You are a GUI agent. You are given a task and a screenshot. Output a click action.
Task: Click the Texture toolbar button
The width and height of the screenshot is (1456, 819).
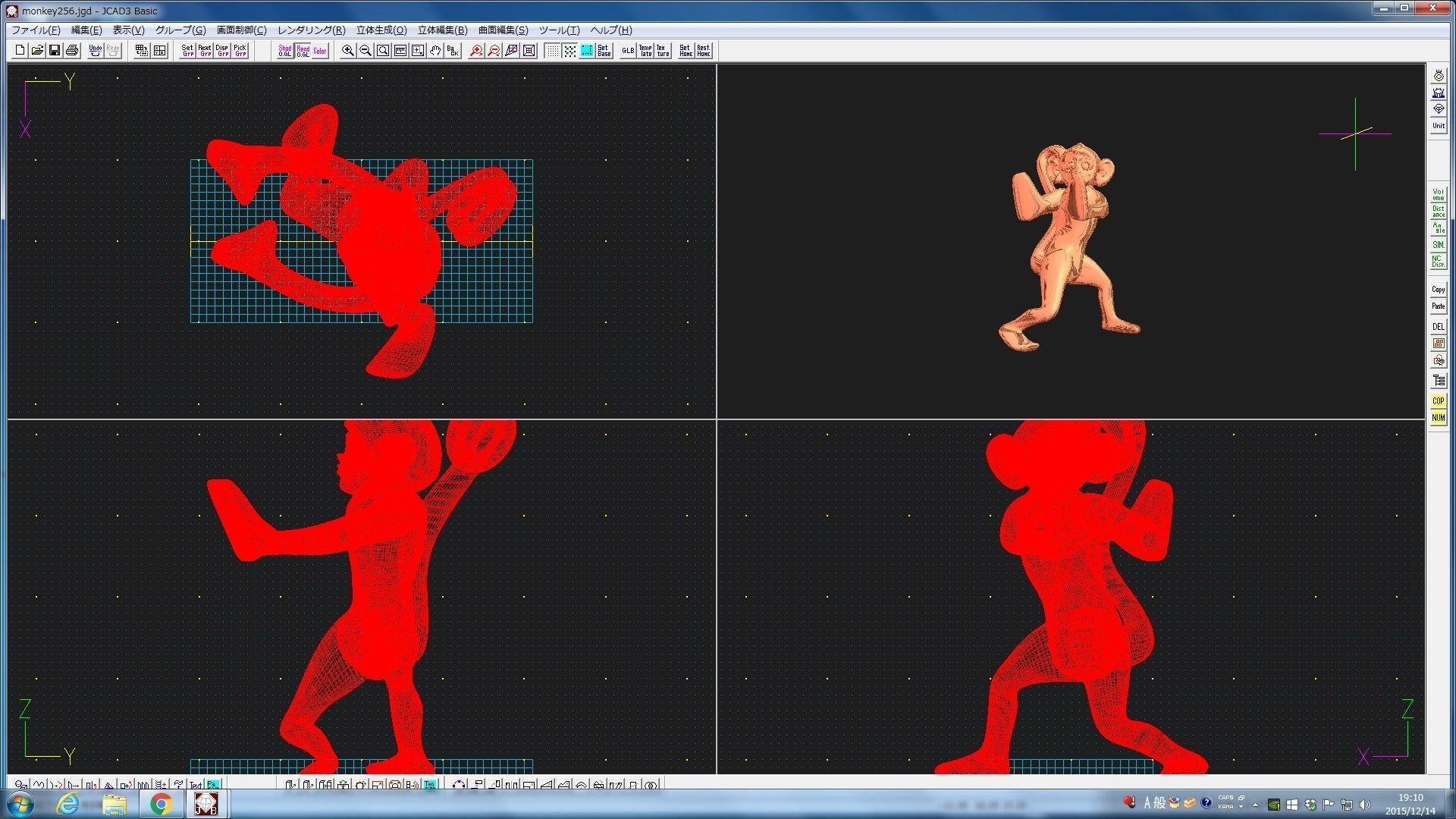point(663,51)
